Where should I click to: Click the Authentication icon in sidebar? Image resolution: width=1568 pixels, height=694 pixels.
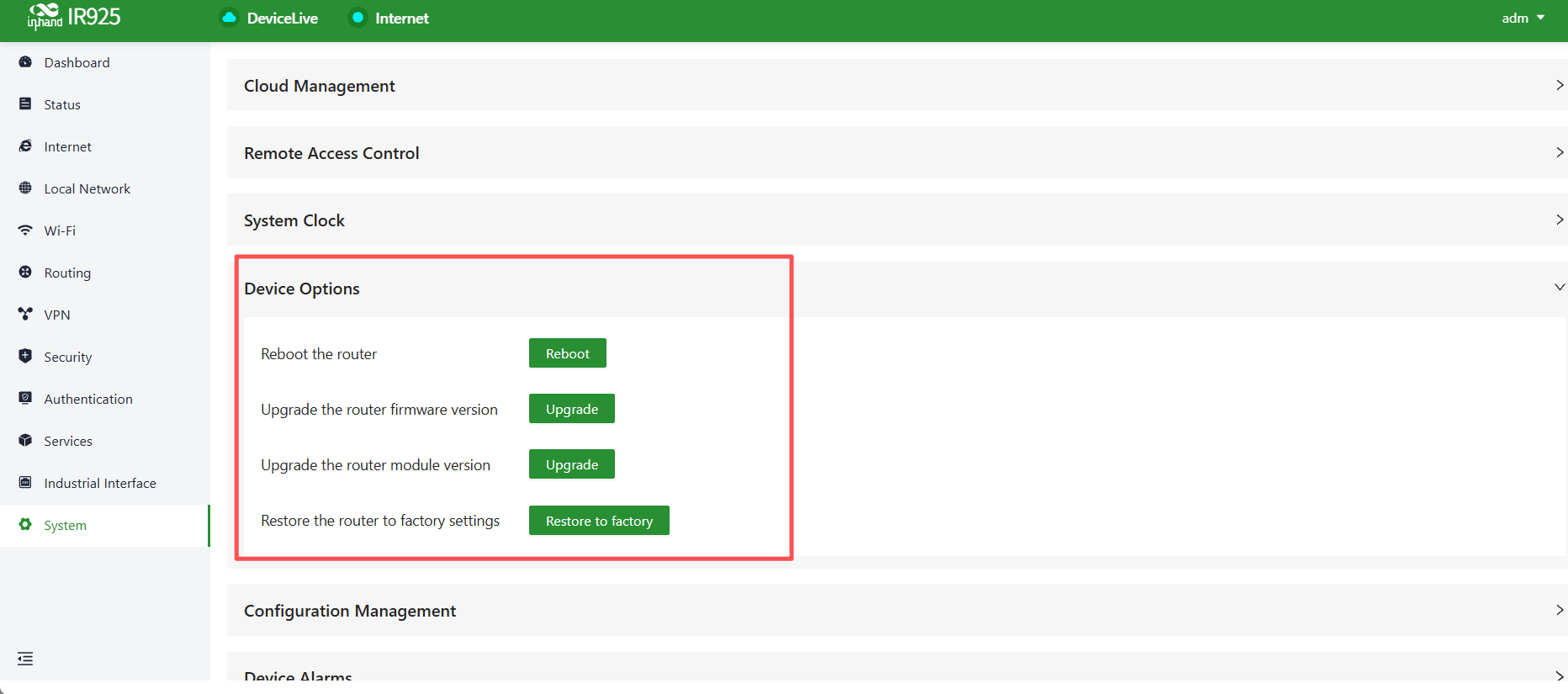(x=25, y=399)
